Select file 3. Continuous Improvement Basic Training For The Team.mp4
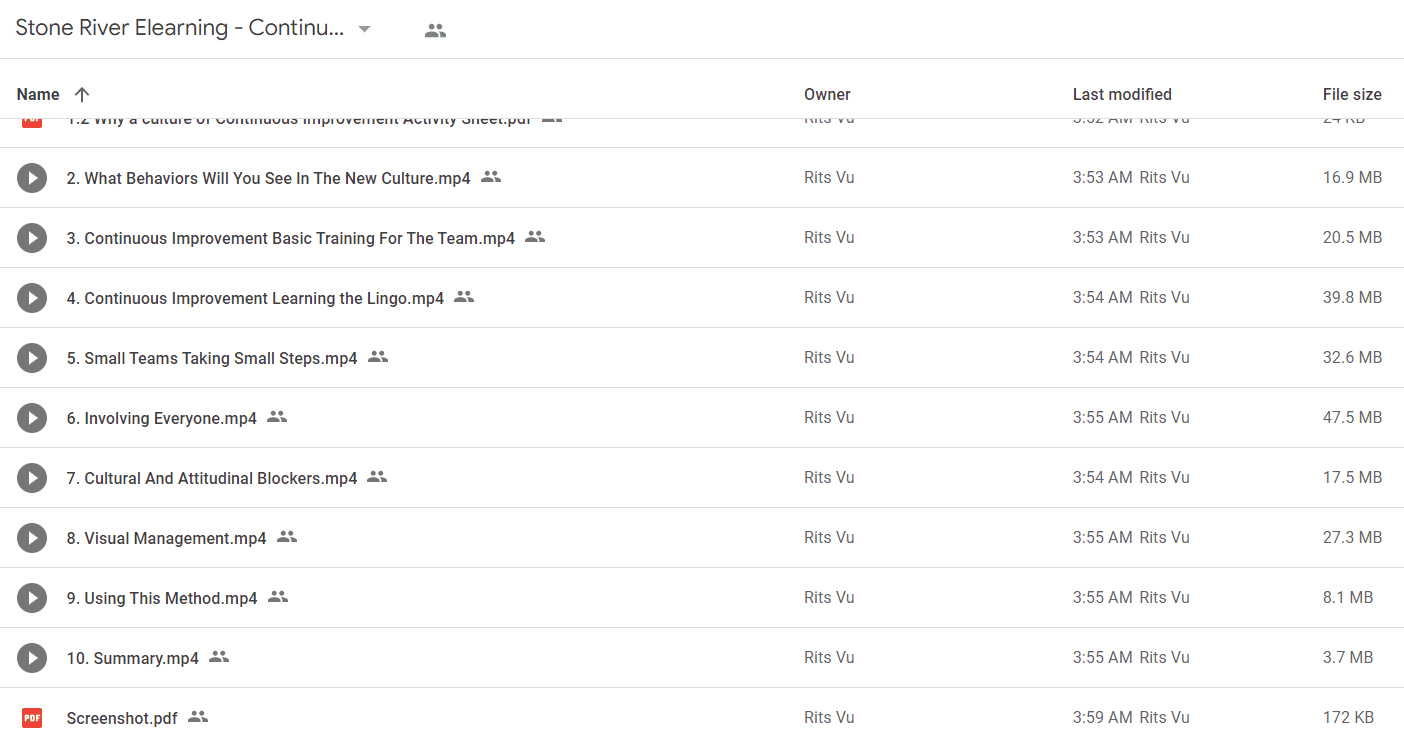The height and width of the screenshot is (745, 1404). 291,238
